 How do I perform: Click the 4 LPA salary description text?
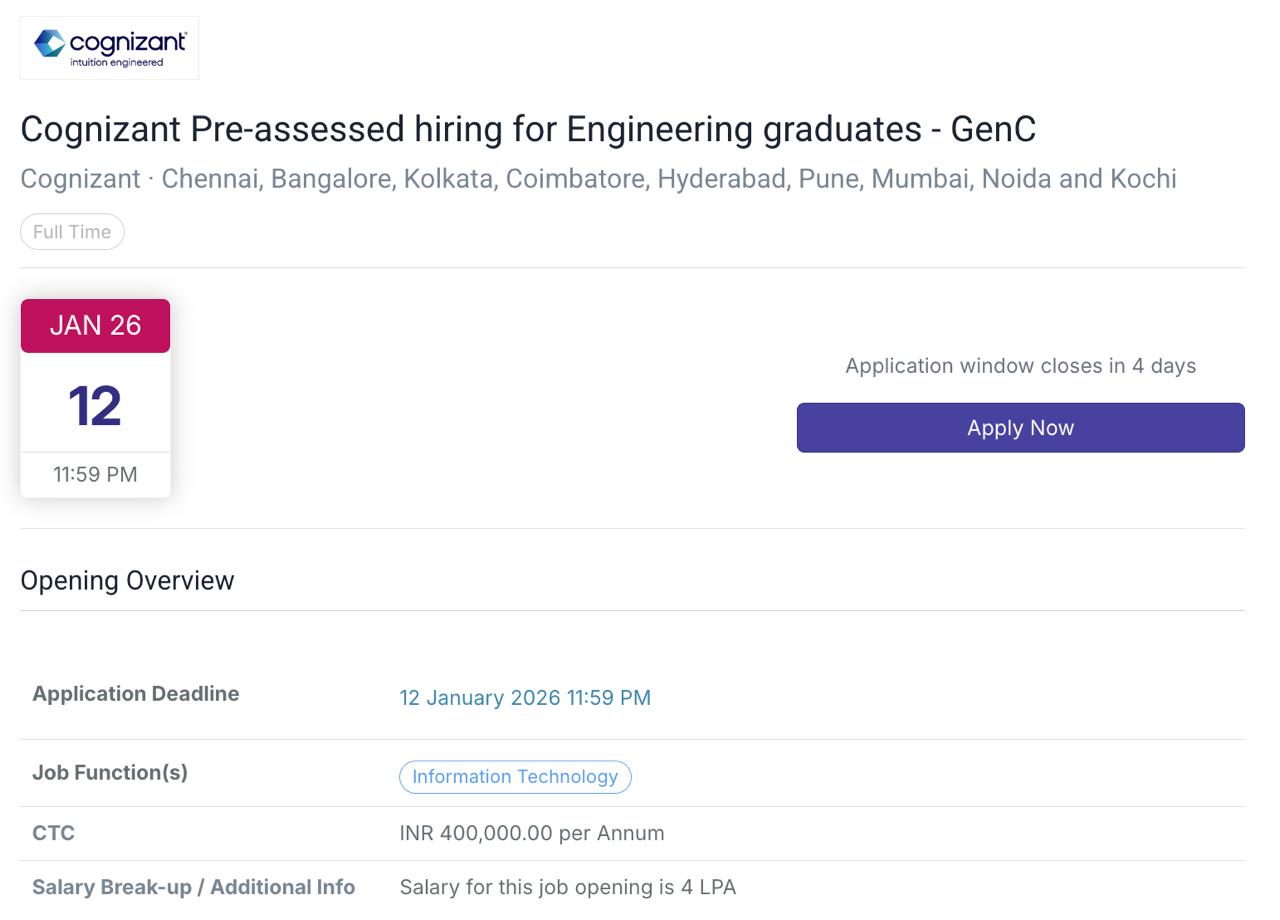click(568, 887)
